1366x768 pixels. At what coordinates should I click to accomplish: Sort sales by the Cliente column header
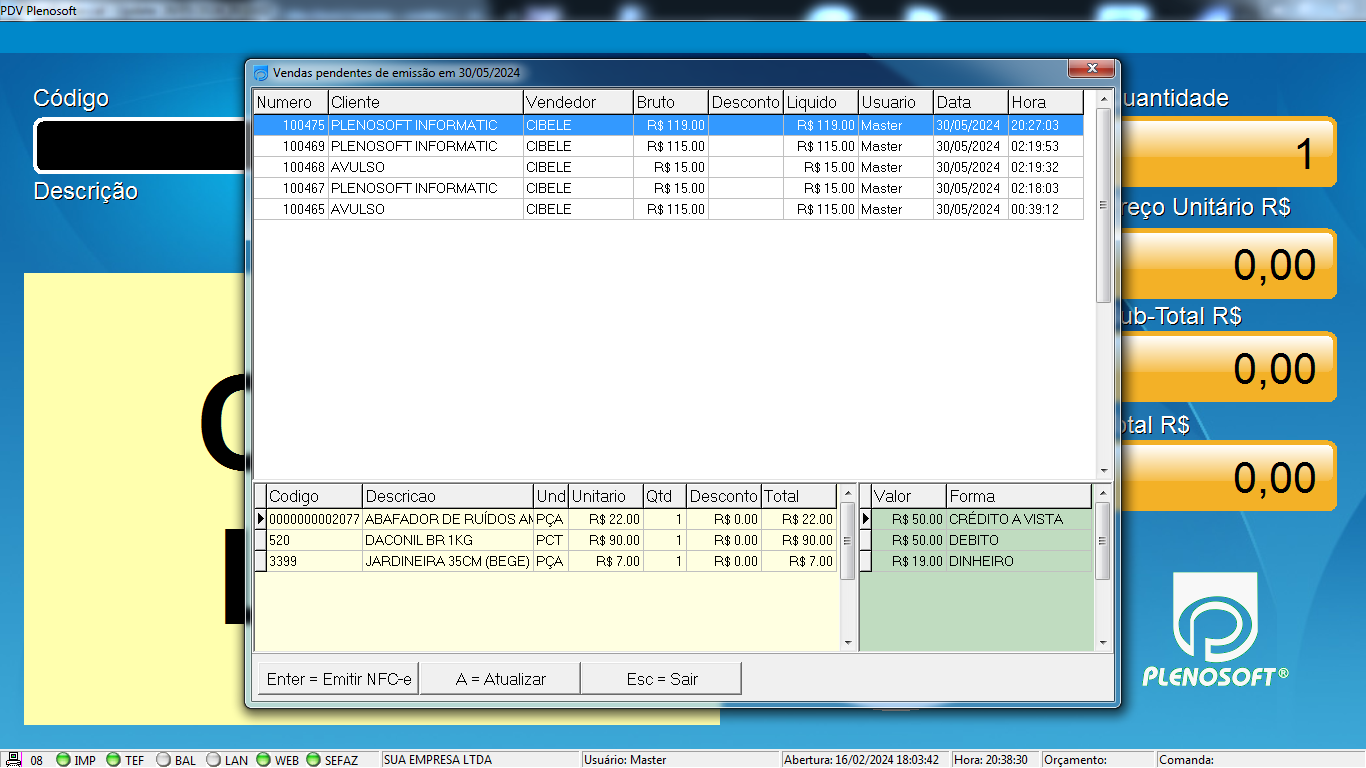(x=426, y=102)
